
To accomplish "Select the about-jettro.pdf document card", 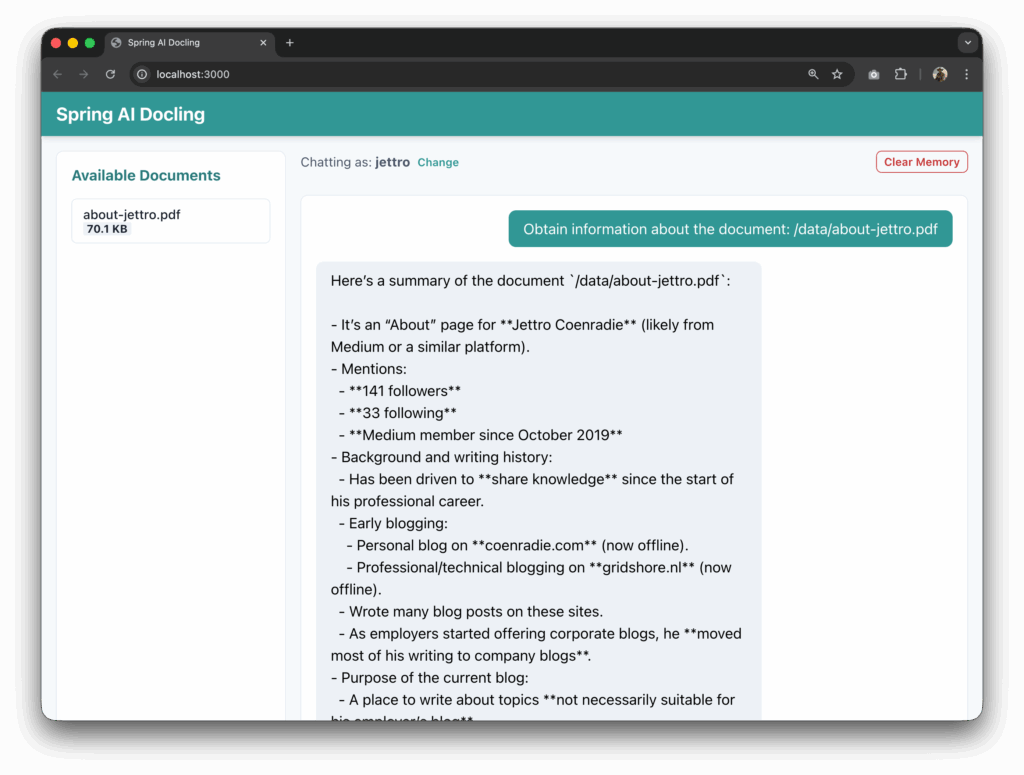I will pos(170,220).
